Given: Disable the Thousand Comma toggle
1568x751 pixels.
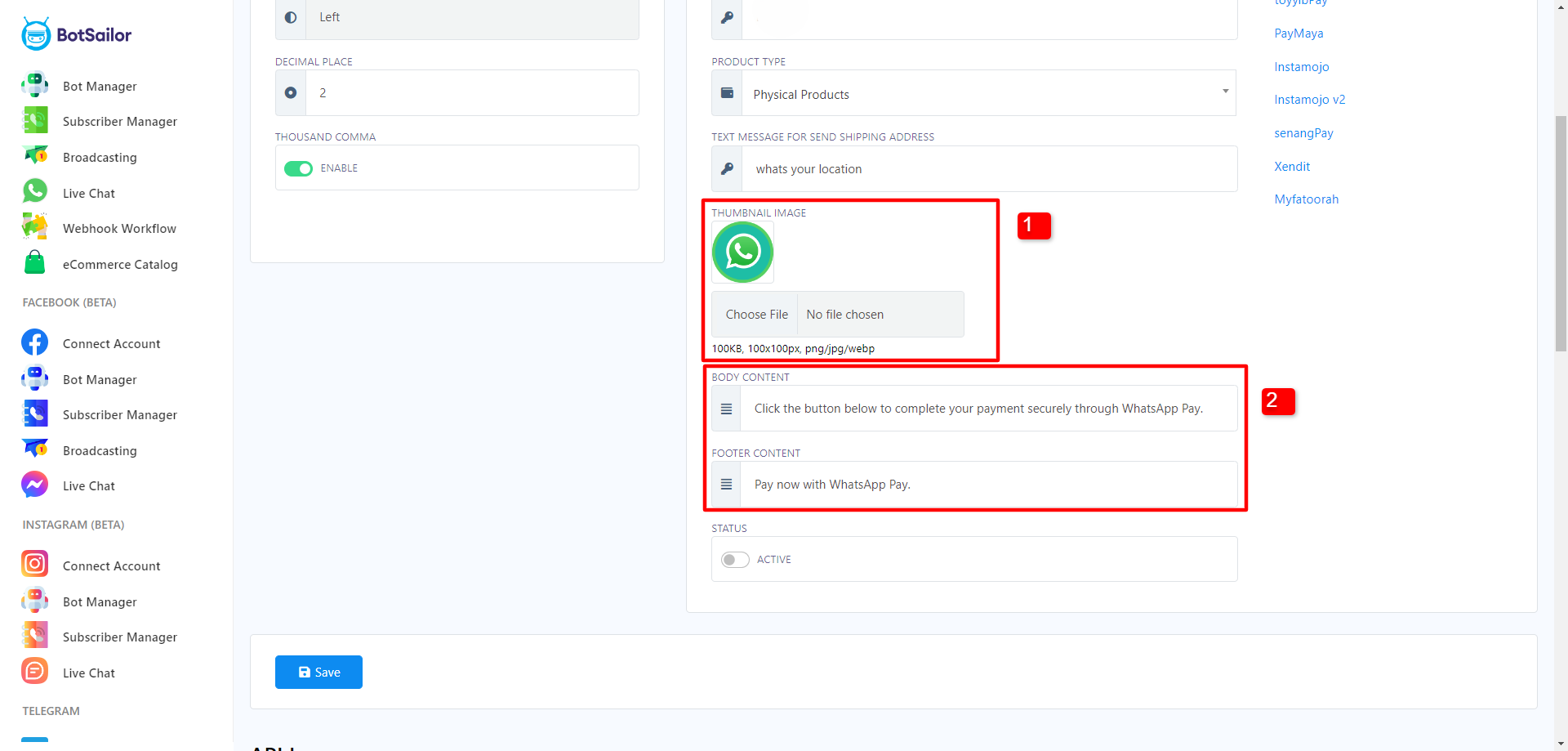Looking at the screenshot, I should tap(298, 168).
